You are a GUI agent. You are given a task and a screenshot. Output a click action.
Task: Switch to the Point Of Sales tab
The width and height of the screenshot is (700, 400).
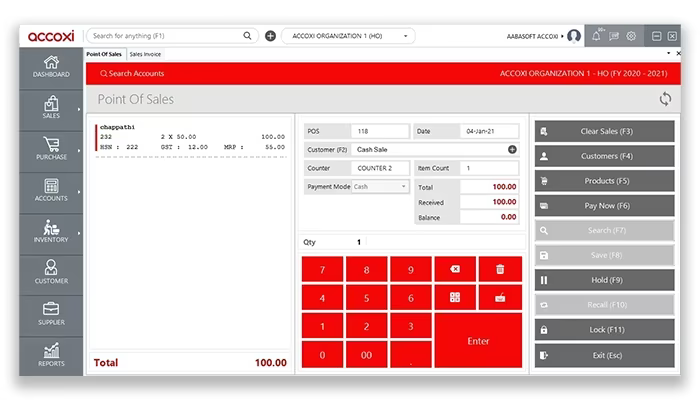(104, 54)
